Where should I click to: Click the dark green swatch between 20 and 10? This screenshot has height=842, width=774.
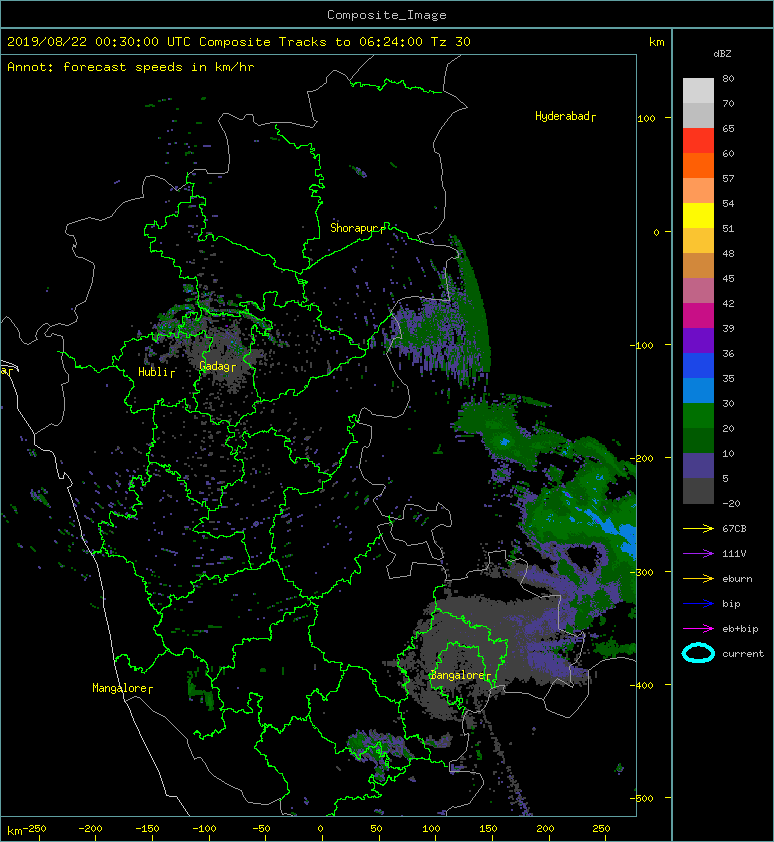(x=698, y=441)
